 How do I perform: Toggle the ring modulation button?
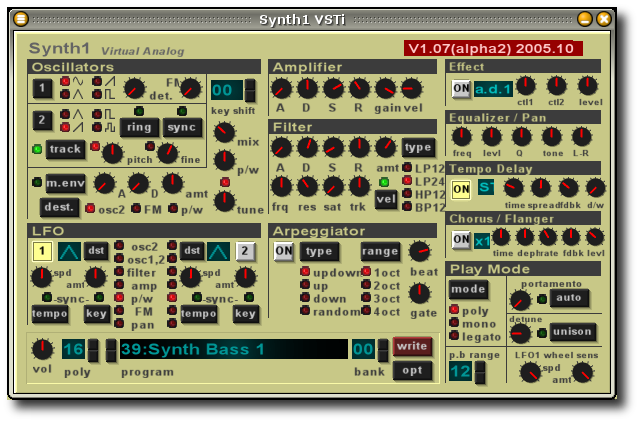tap(139, 127)
